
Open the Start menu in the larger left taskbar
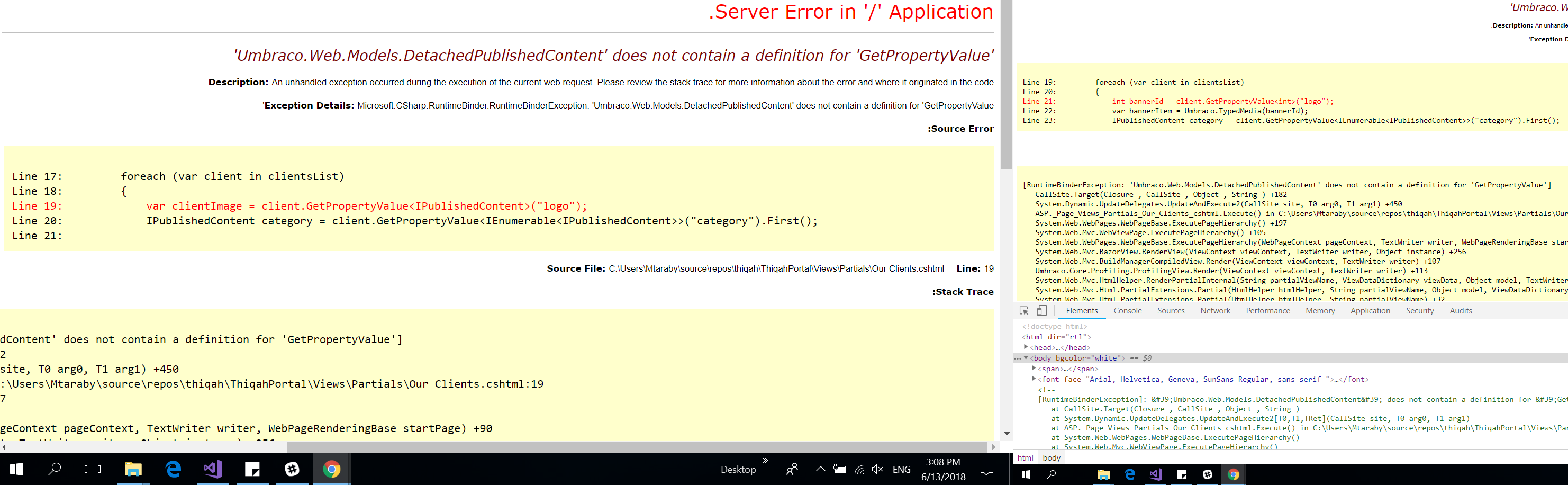coord(16,469)
